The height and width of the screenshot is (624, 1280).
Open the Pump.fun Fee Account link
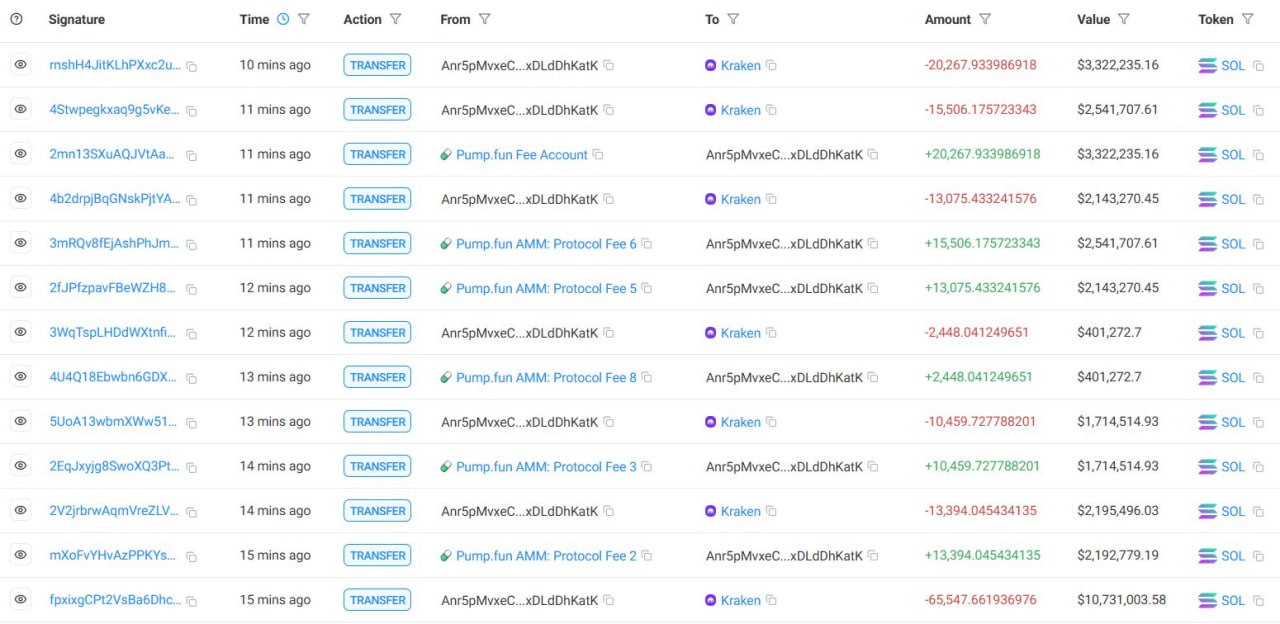pyautogui.click(x=522, y=154)
